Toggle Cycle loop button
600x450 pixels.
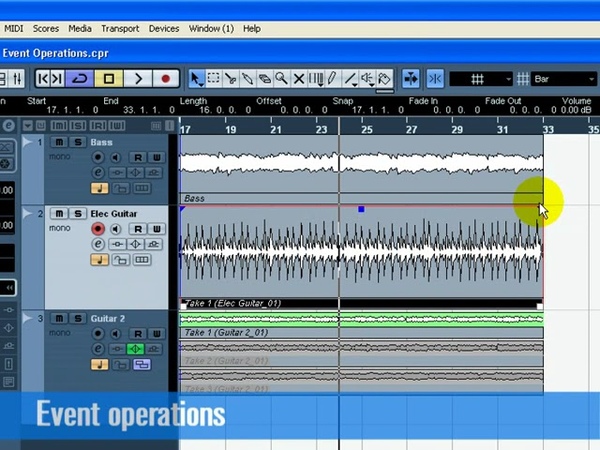79,79
